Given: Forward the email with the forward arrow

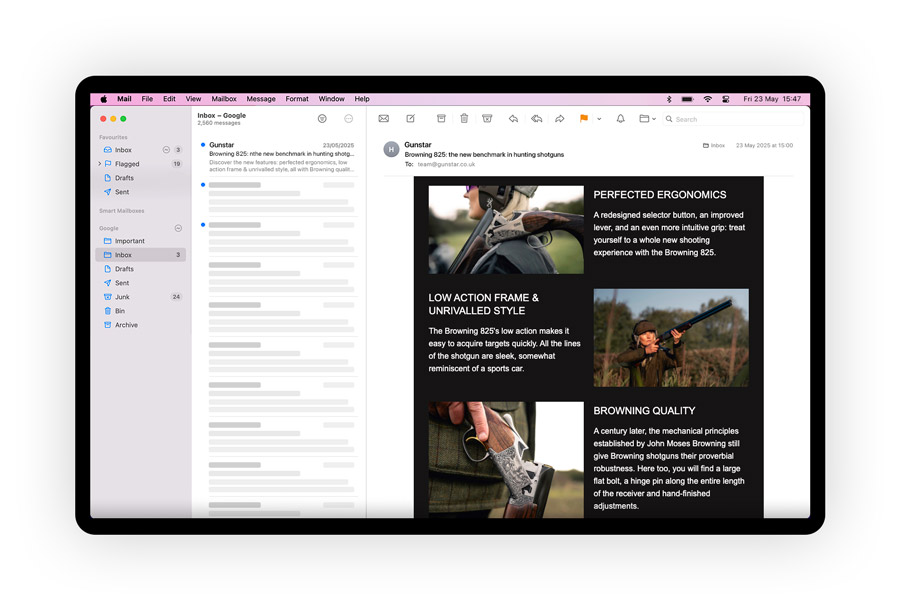Looking at the screenshot, I should point(560,119).
